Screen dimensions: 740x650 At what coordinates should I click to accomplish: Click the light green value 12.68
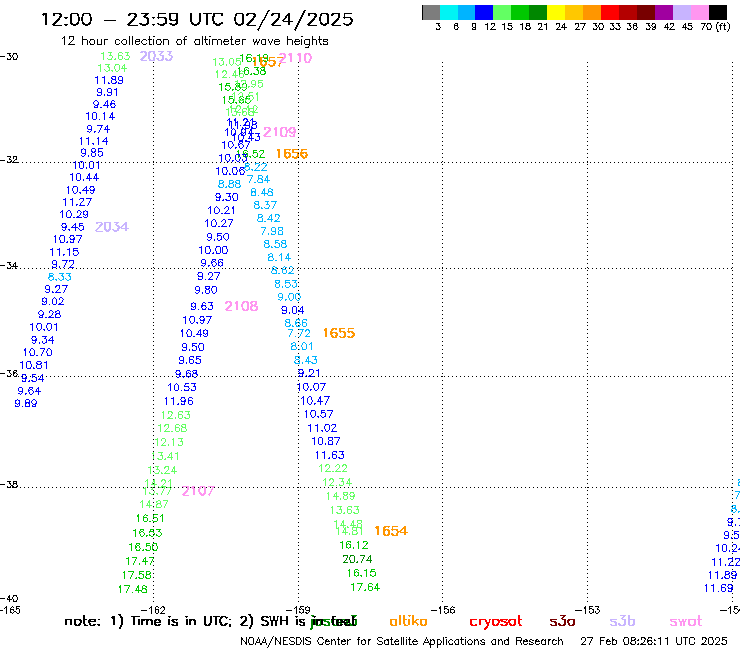click(x=172, y=429)
